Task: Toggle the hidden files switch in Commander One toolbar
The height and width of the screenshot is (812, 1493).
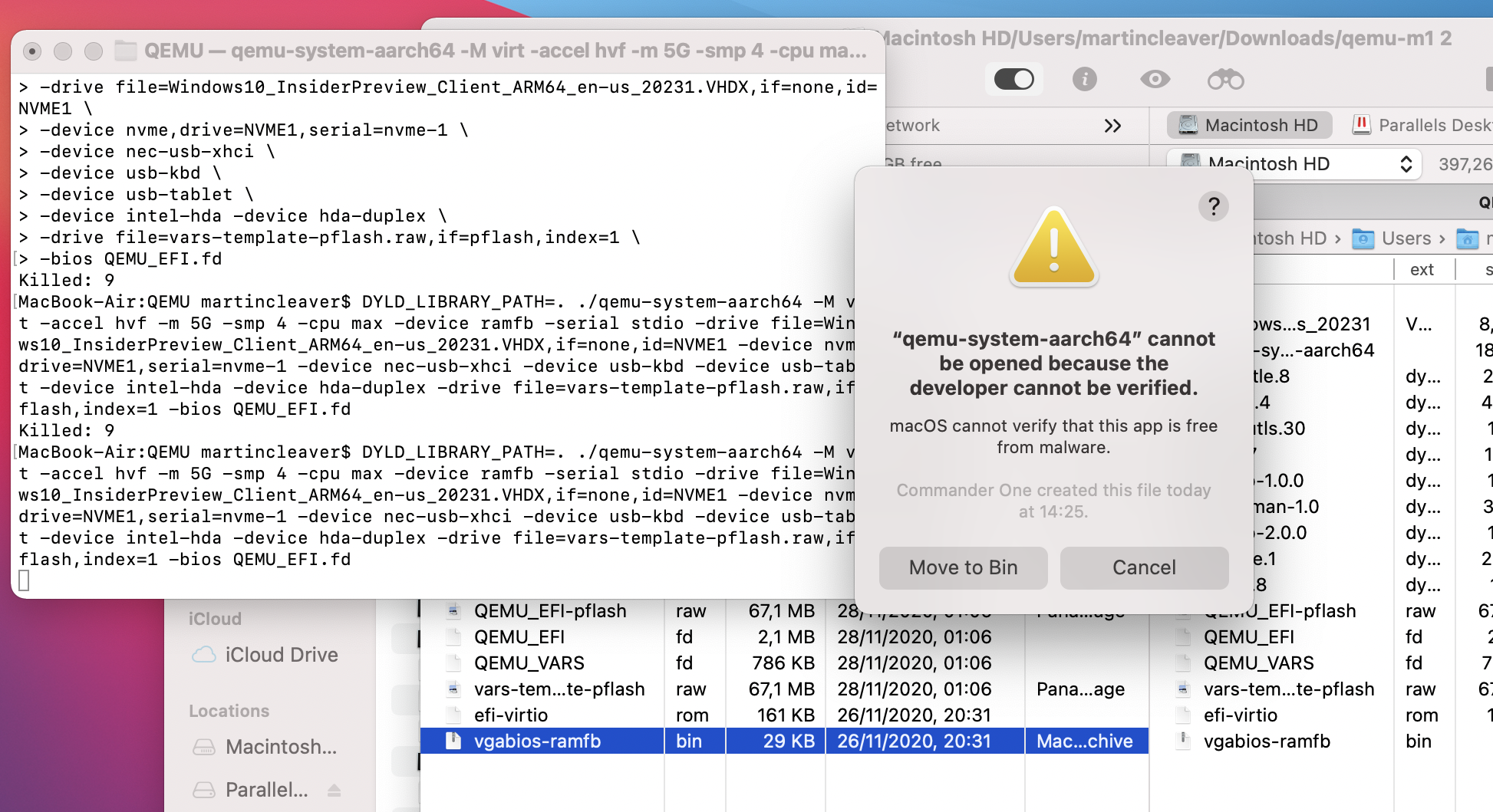Action: pos(1013,79)
